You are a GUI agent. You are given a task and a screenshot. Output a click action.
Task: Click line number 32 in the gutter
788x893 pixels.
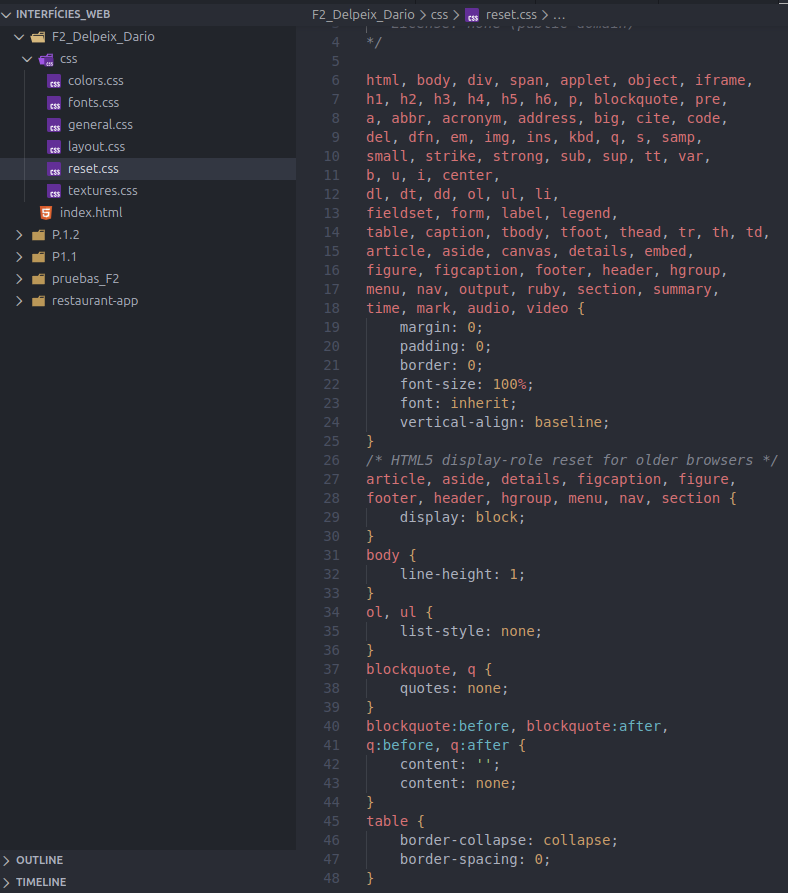[x=331, y=575]
